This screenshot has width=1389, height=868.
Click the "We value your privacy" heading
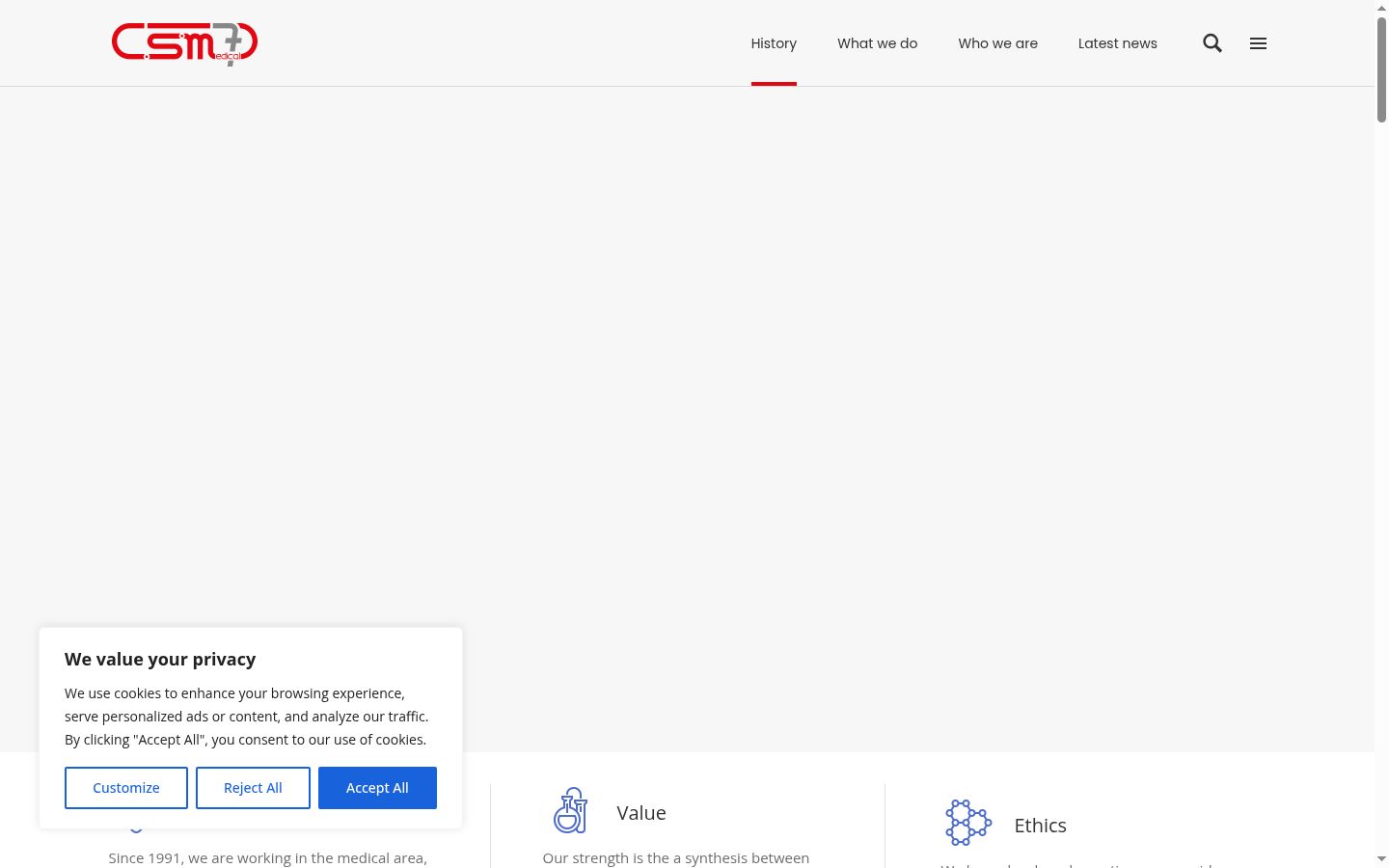160,660
